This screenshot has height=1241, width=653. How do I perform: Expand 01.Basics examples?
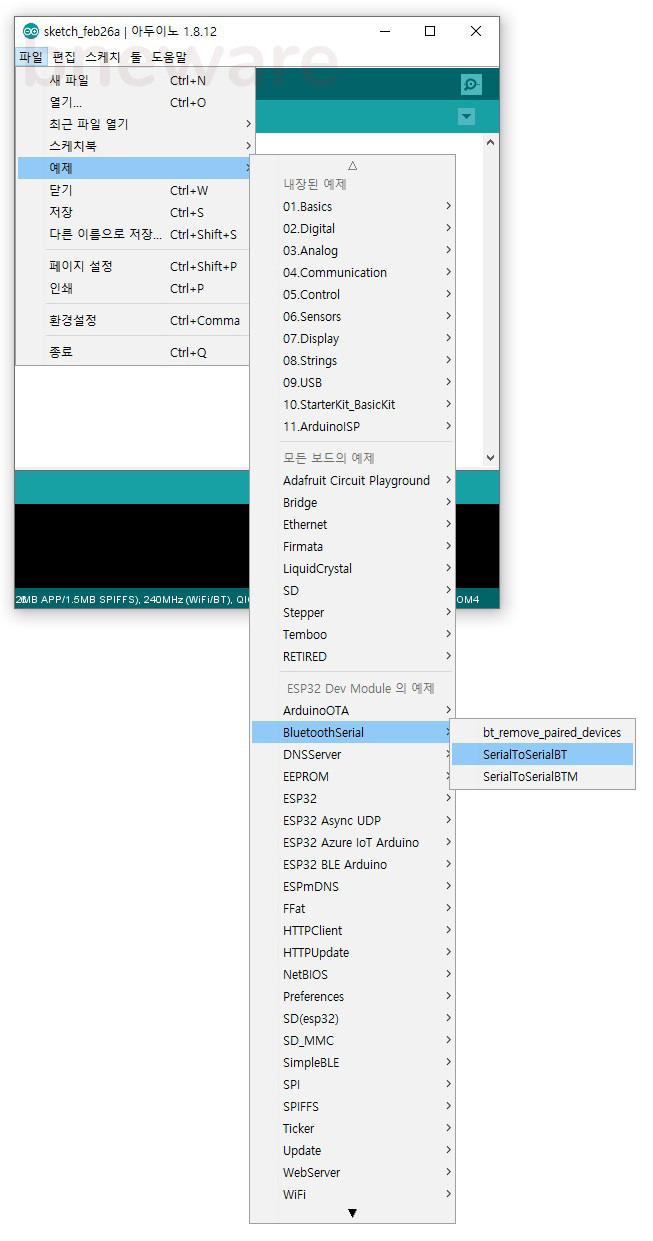352,206
